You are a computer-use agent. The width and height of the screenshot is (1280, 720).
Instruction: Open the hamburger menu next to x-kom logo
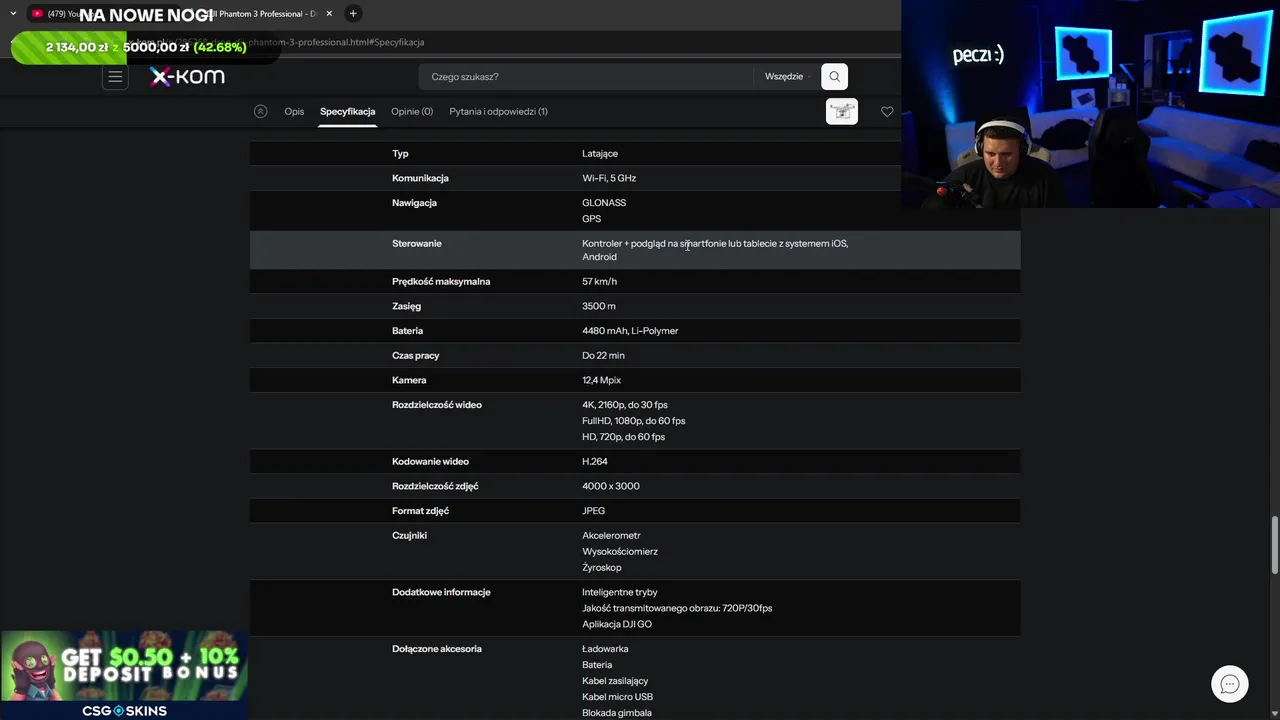115,77
